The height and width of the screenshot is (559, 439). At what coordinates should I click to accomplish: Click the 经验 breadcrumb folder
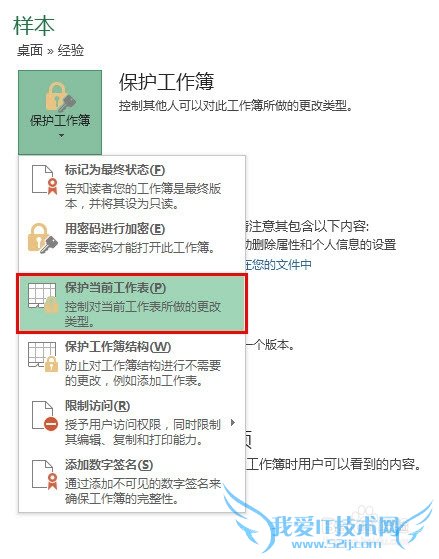pyautogui.click(x=71, y=50)
